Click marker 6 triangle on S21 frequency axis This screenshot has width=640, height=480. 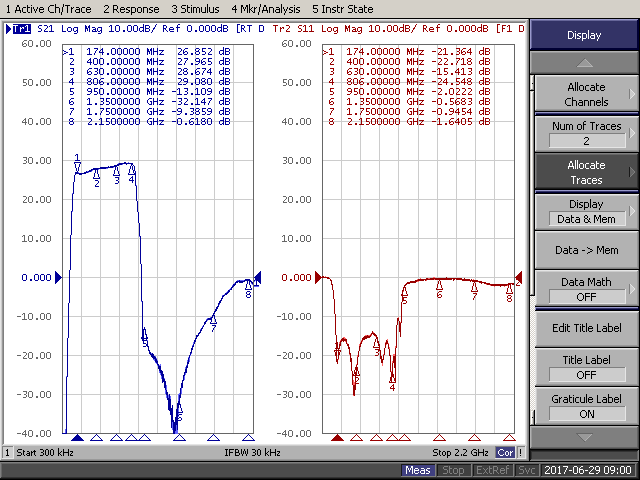point(179,438)
